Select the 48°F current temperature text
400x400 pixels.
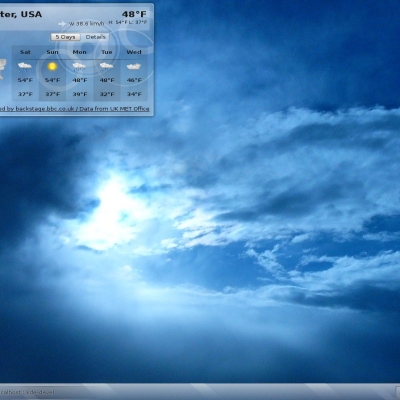coord(134,14)
